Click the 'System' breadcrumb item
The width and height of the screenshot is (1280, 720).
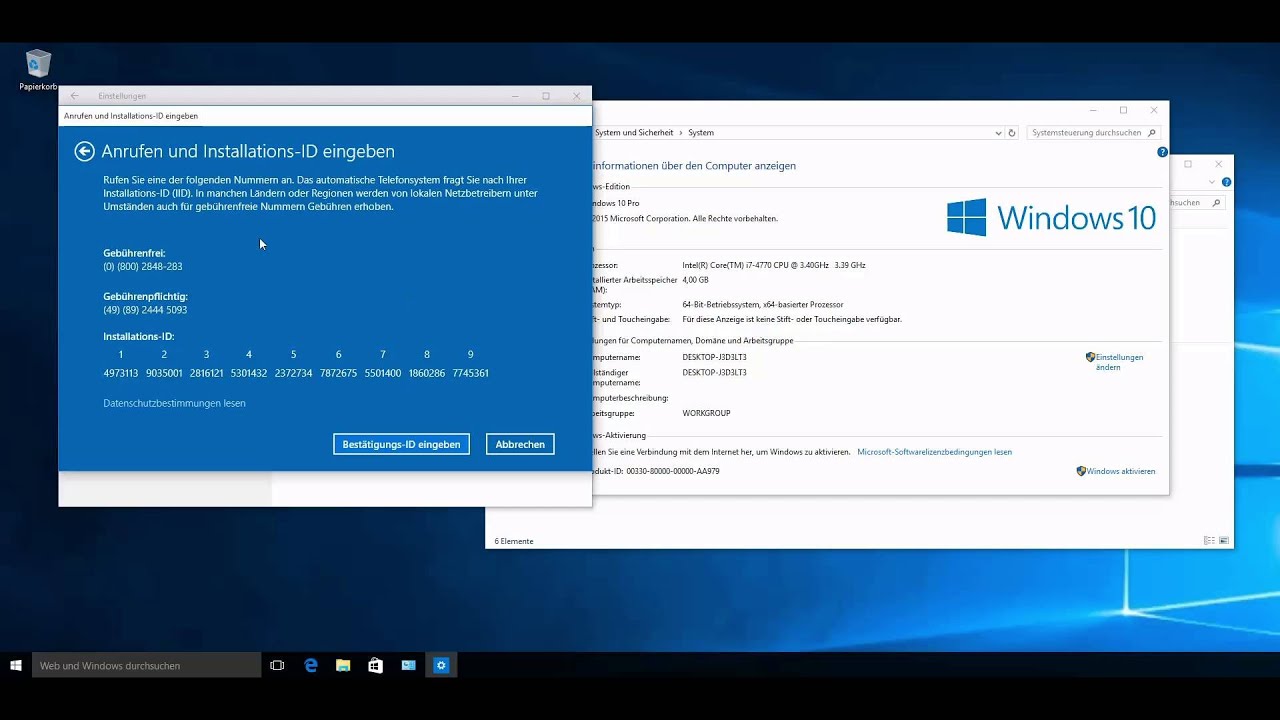coord(701,132)
